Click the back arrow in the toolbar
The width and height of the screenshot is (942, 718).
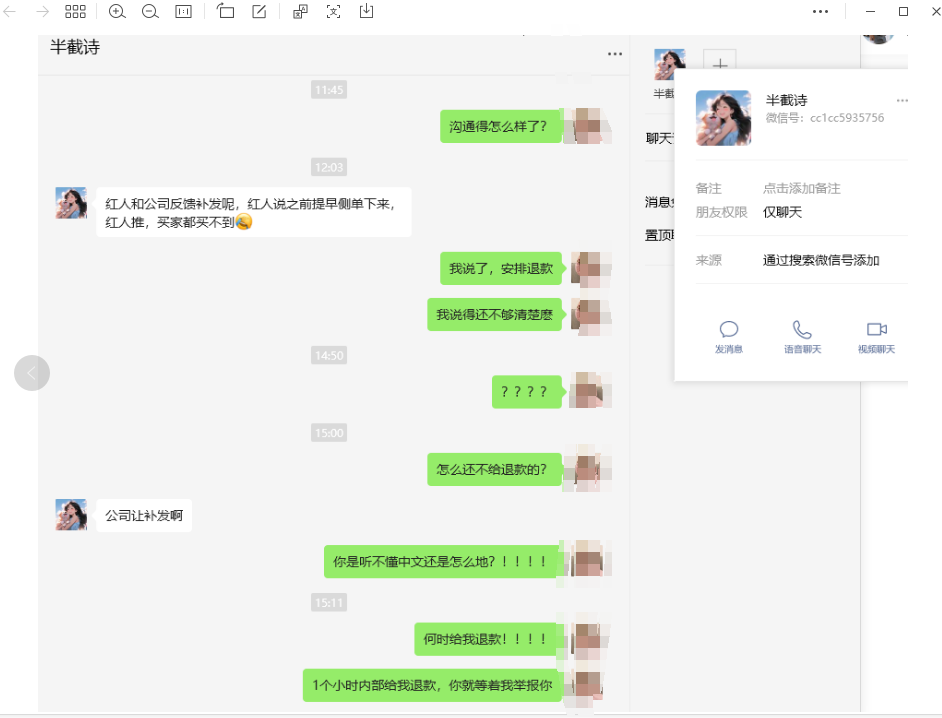pyautogui.click(x=11, y=11)
